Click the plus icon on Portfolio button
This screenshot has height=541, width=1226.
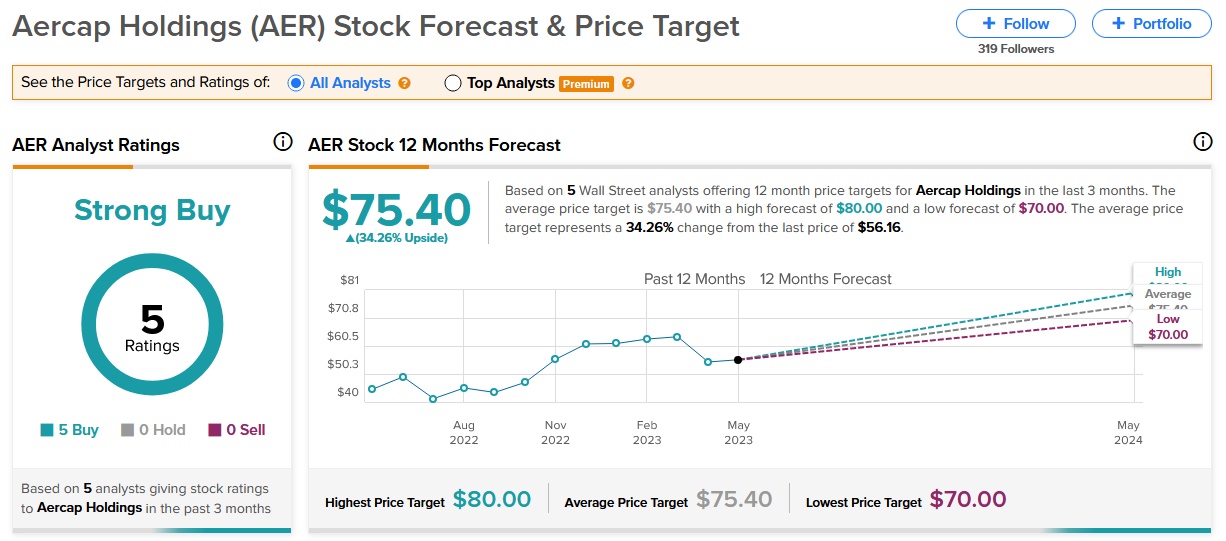[x=1119, y=23]
